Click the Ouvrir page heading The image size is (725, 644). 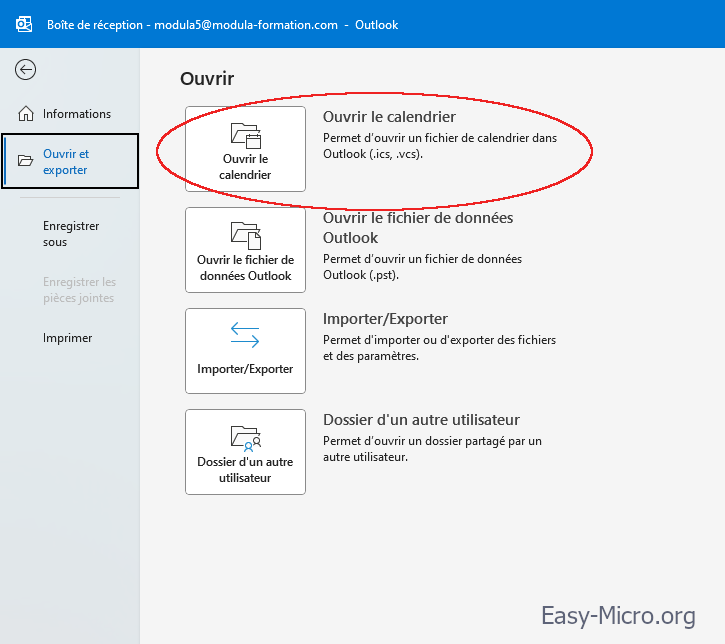pyautogui.click(x=207, y=79)
